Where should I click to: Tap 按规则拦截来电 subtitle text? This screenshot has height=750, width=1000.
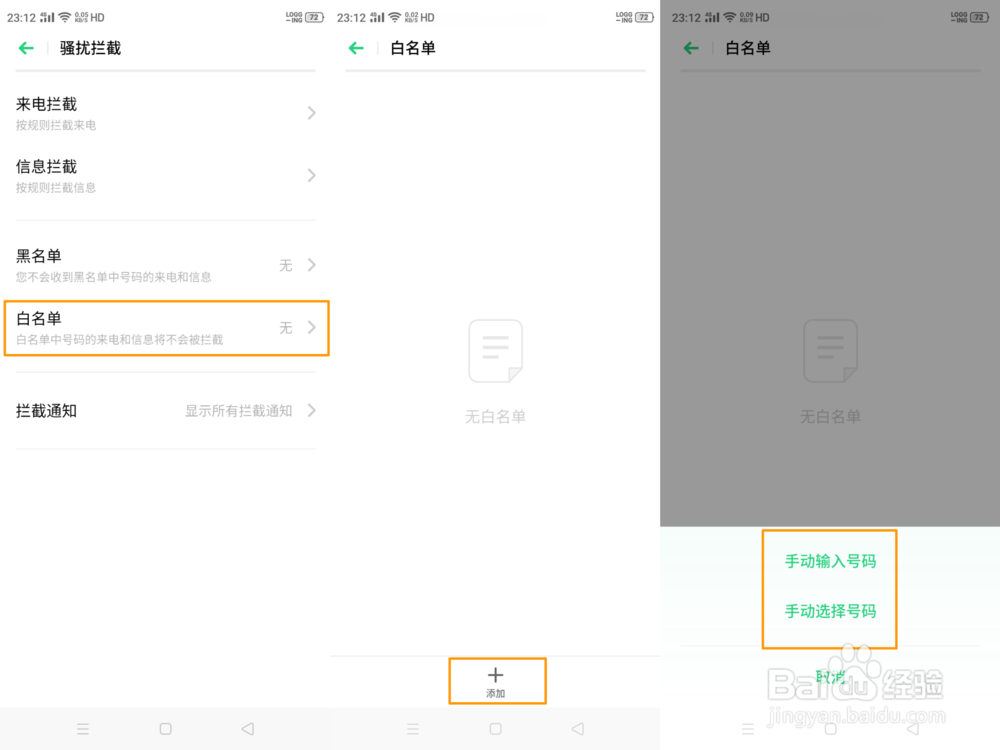[56, 126]
